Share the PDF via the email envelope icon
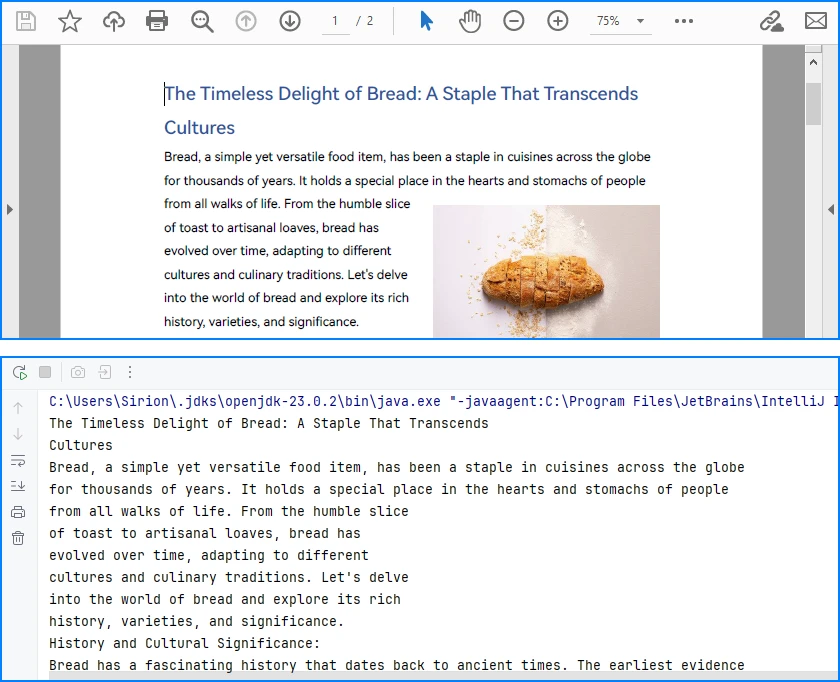Image resolution: width=840 pixels, height=682 pixels. click(x=815, y=20)
